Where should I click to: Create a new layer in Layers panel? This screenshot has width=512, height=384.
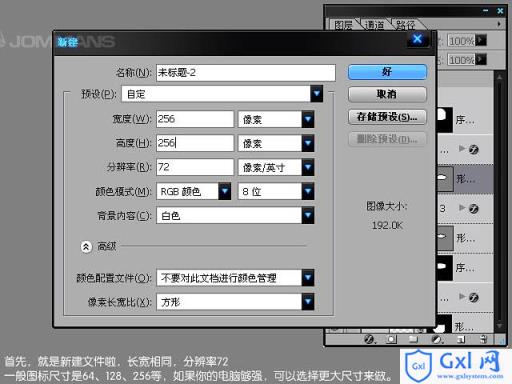[x=461, y=339]
